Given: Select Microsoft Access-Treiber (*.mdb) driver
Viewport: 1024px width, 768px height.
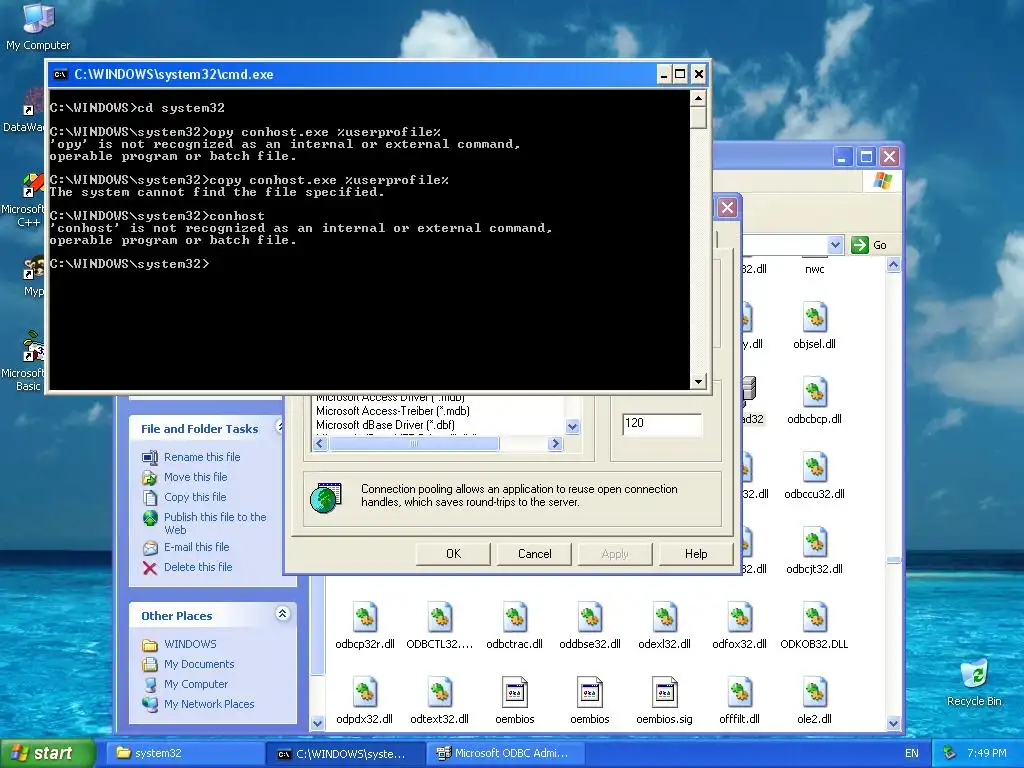Looking at the screenshot, I should (392, 411).
